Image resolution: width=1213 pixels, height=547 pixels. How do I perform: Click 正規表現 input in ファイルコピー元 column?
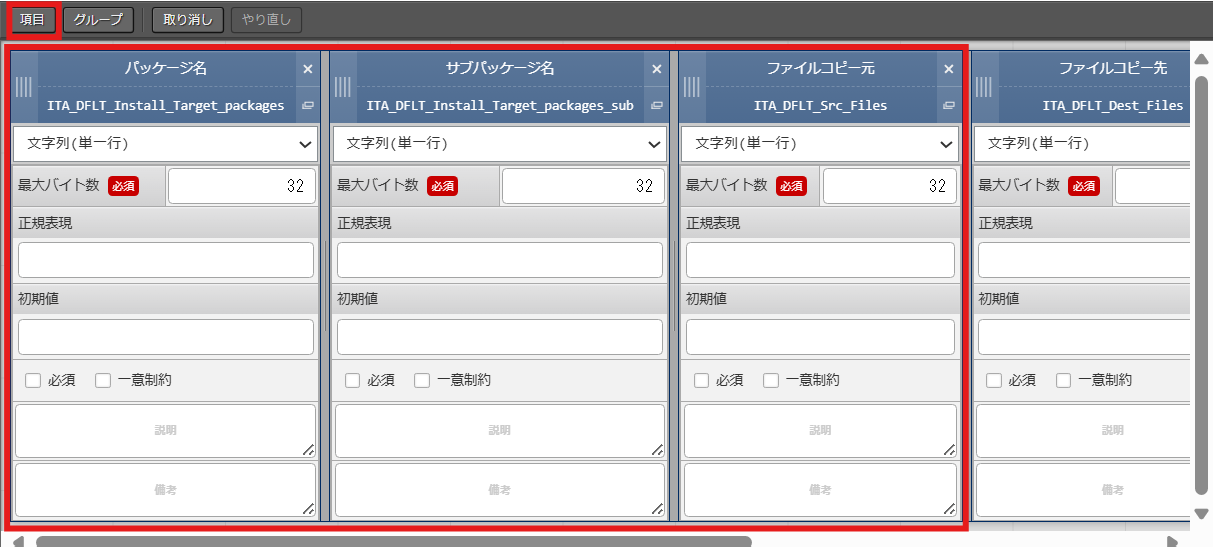click(820, 260)
